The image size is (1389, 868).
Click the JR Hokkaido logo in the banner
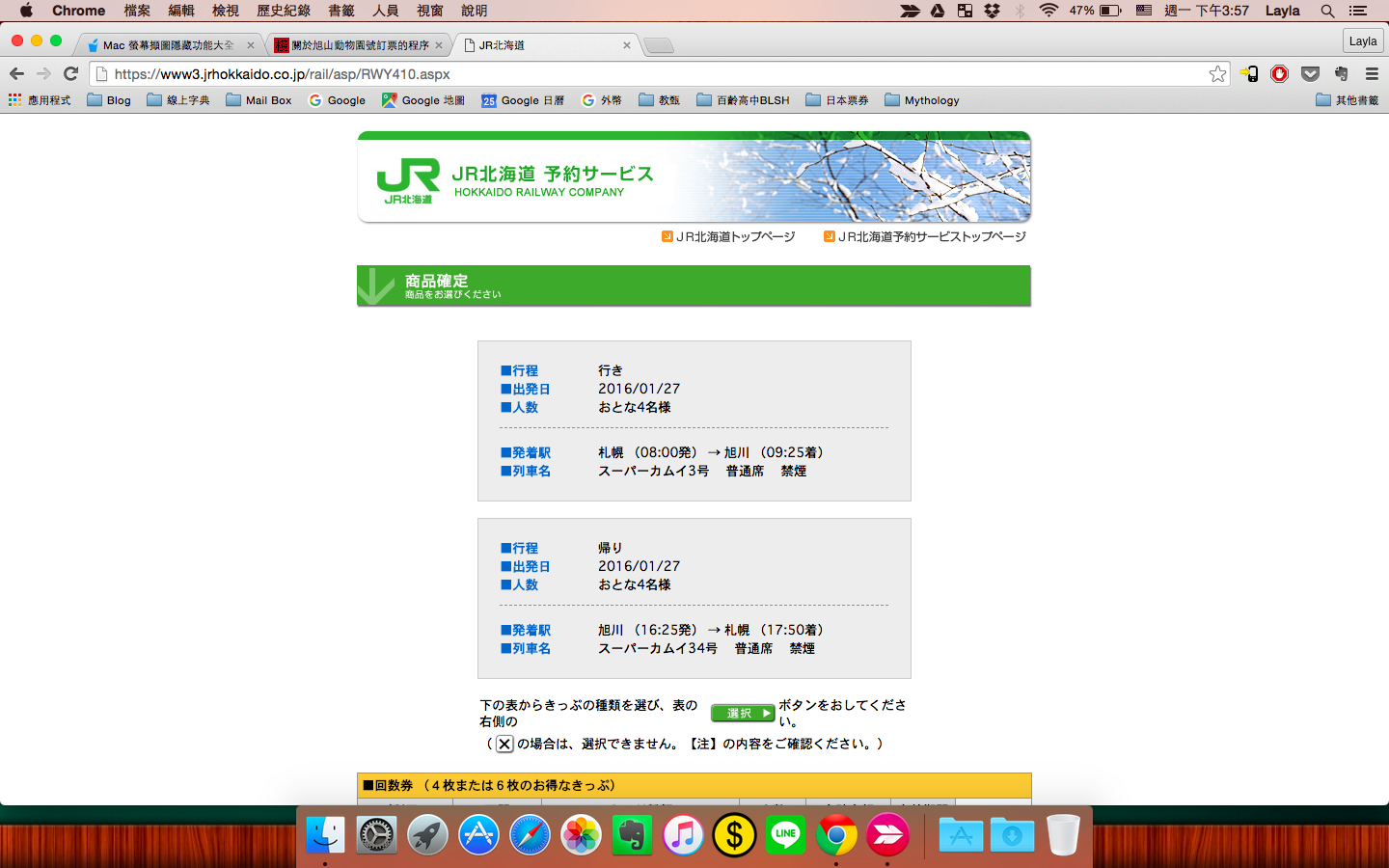coord(408,180)
